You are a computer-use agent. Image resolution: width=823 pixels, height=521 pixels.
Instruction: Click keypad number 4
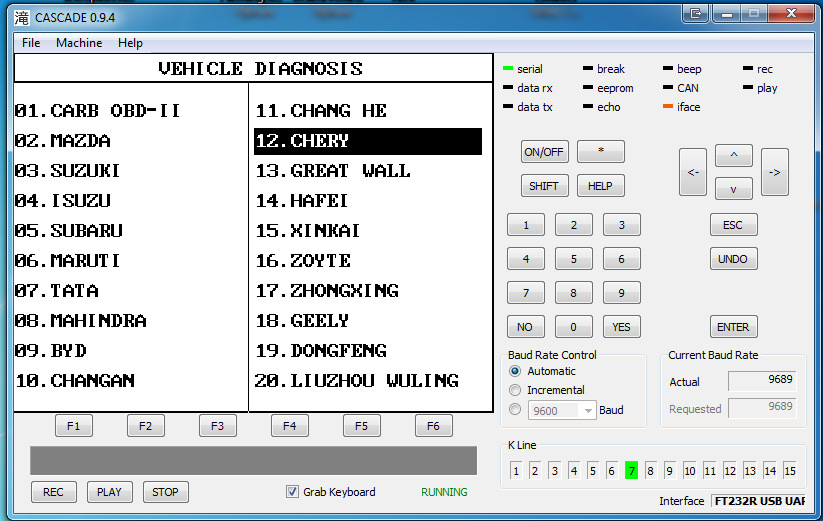(x=526, y=259)
